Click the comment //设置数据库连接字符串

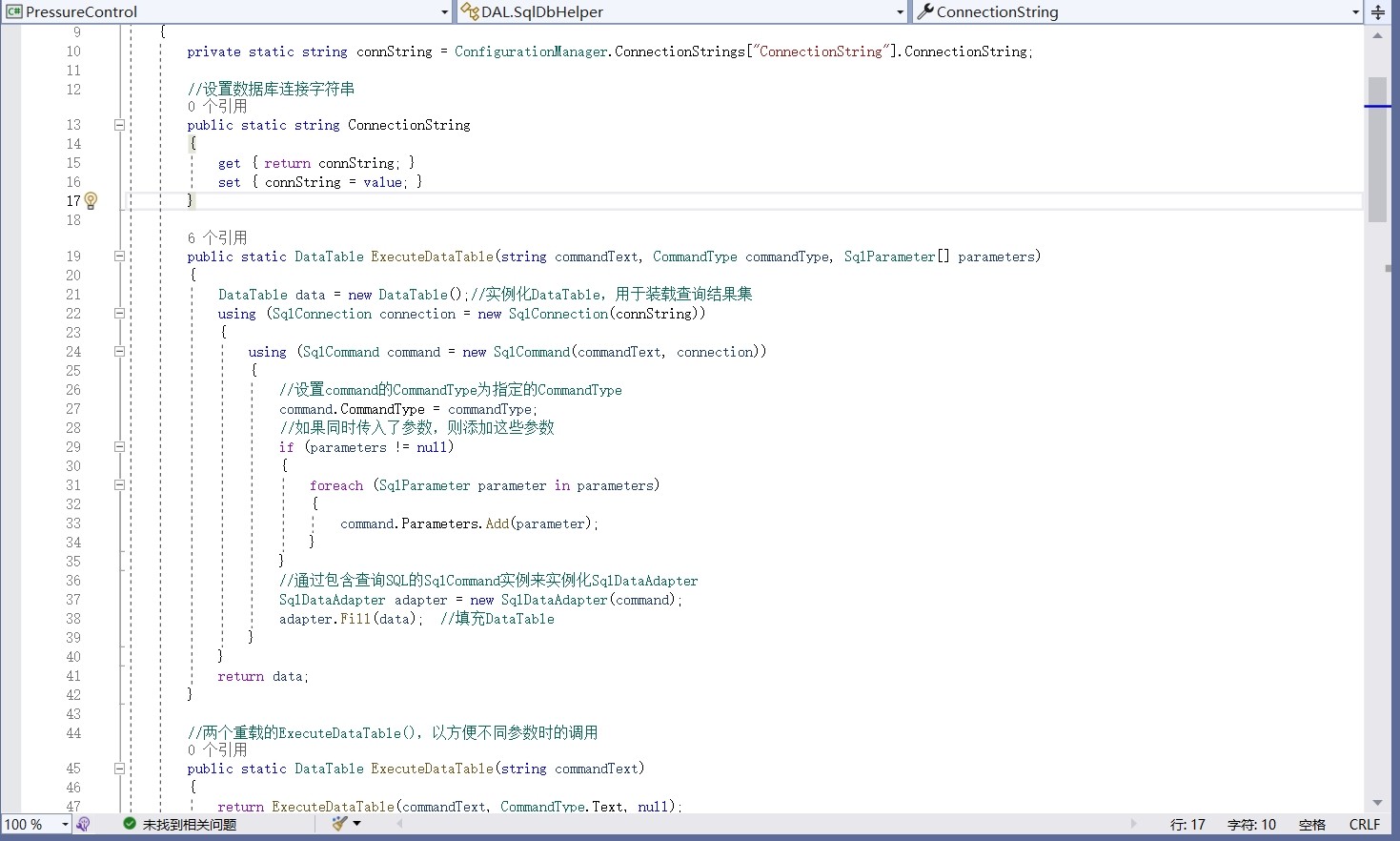tap(271, 89)
